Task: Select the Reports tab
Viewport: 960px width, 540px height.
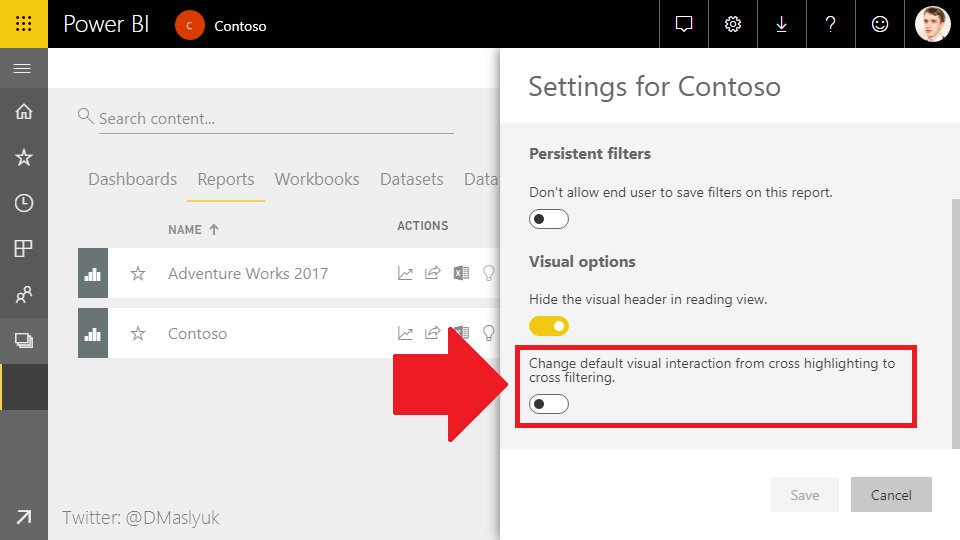Action: (x=225, y=179)
